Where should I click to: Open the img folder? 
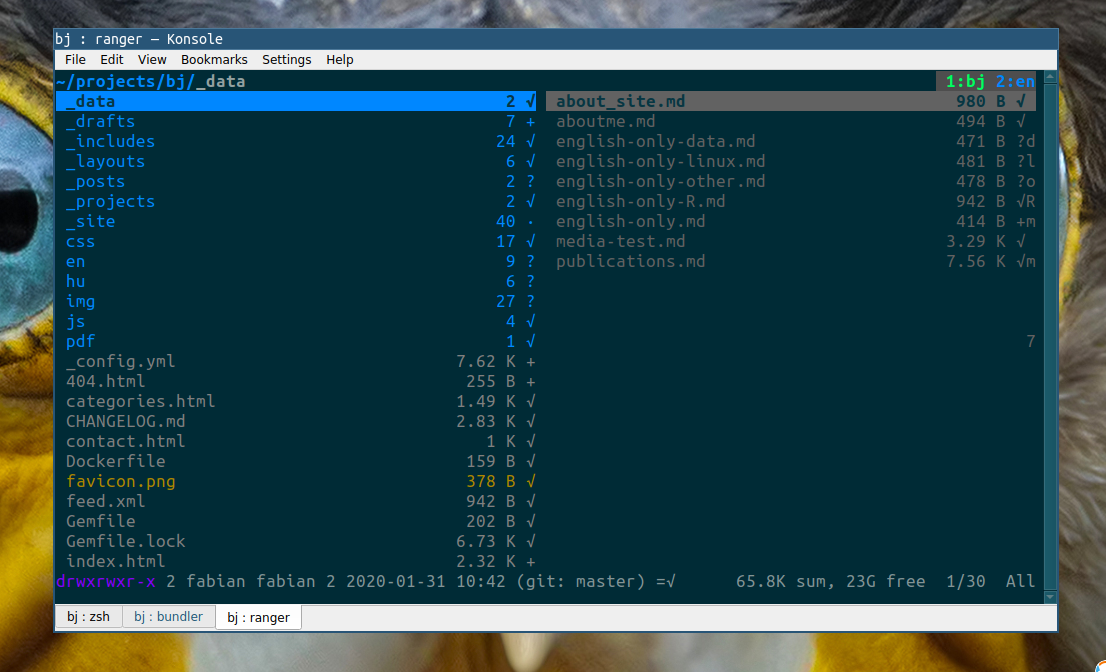click(x=80, y=301)
